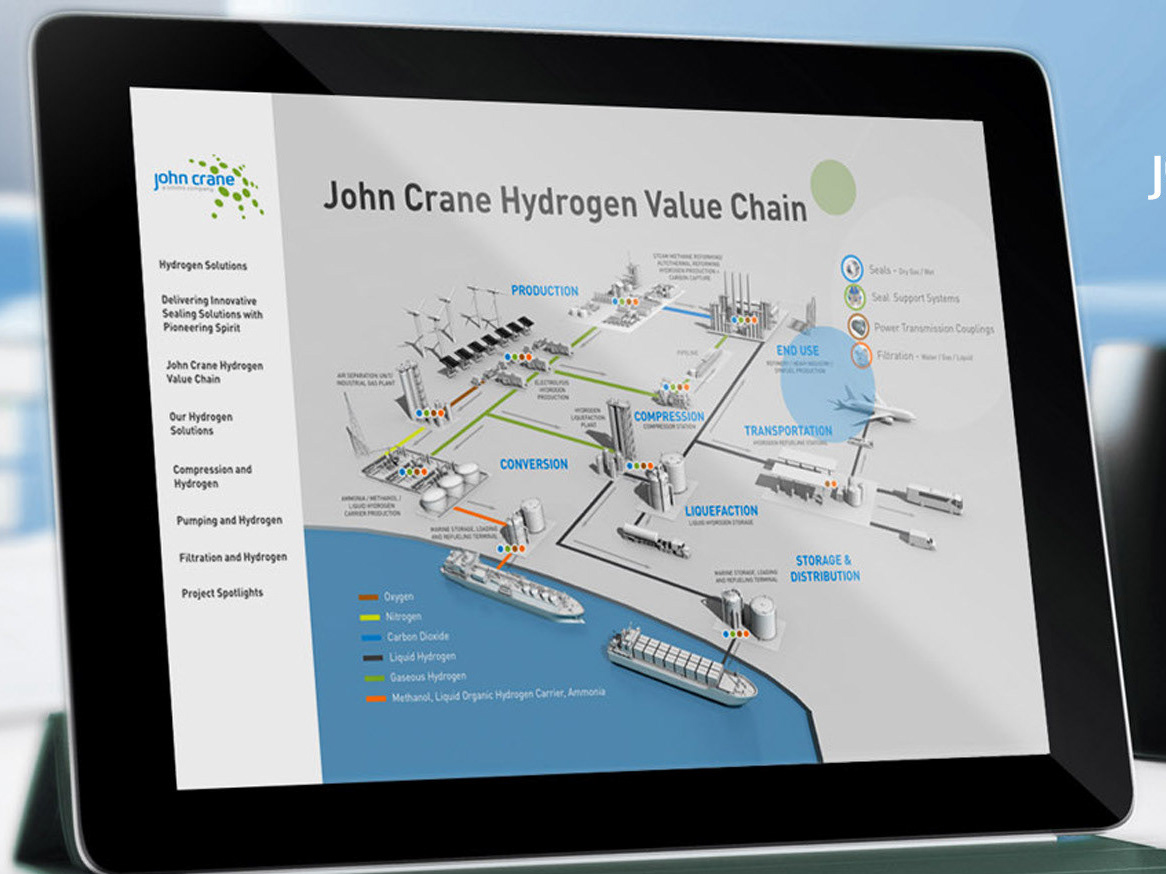Click the Carbon Dioxide blue swatch

pyautogui.click(x=371, y=637)
